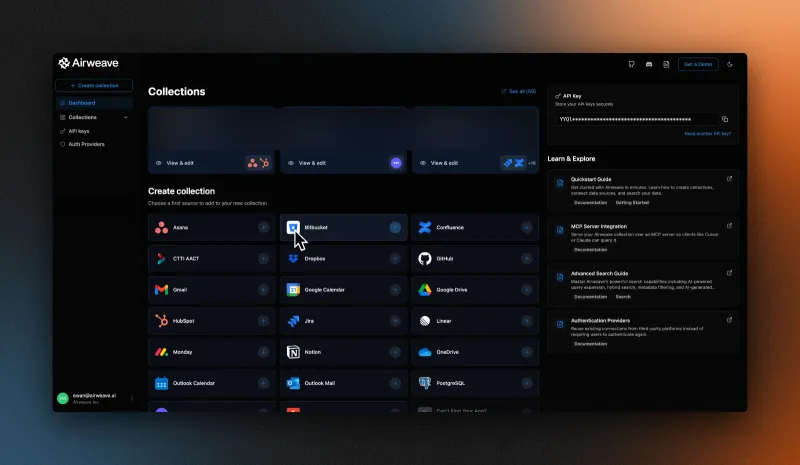The height and width of the screenshot is (465, 800).
Task: Open Quickstart Guide external link icon
Action: (x=729, y=179)
